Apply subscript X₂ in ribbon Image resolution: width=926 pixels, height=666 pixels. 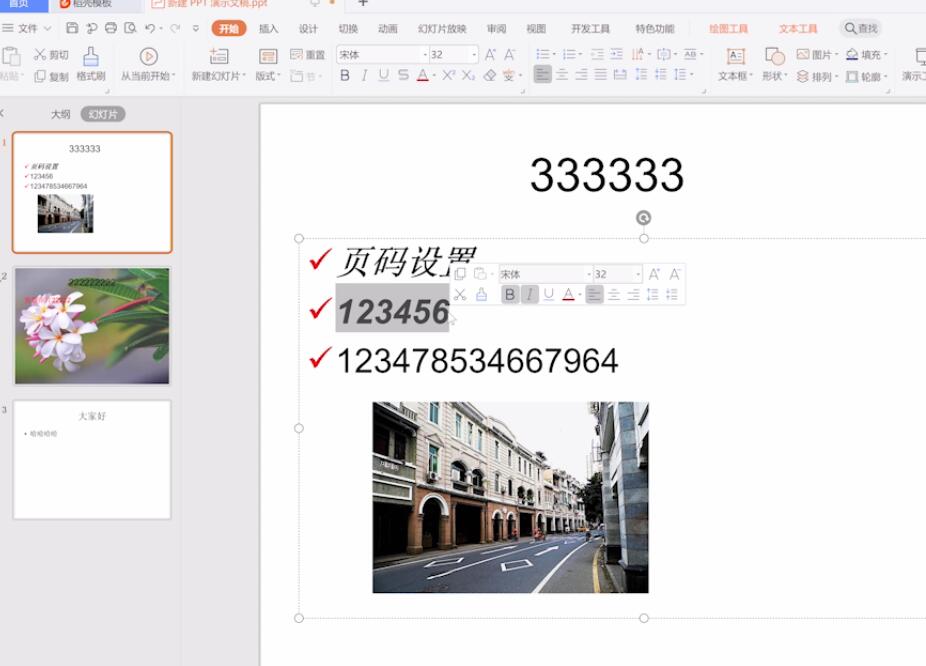pos(468,75)
